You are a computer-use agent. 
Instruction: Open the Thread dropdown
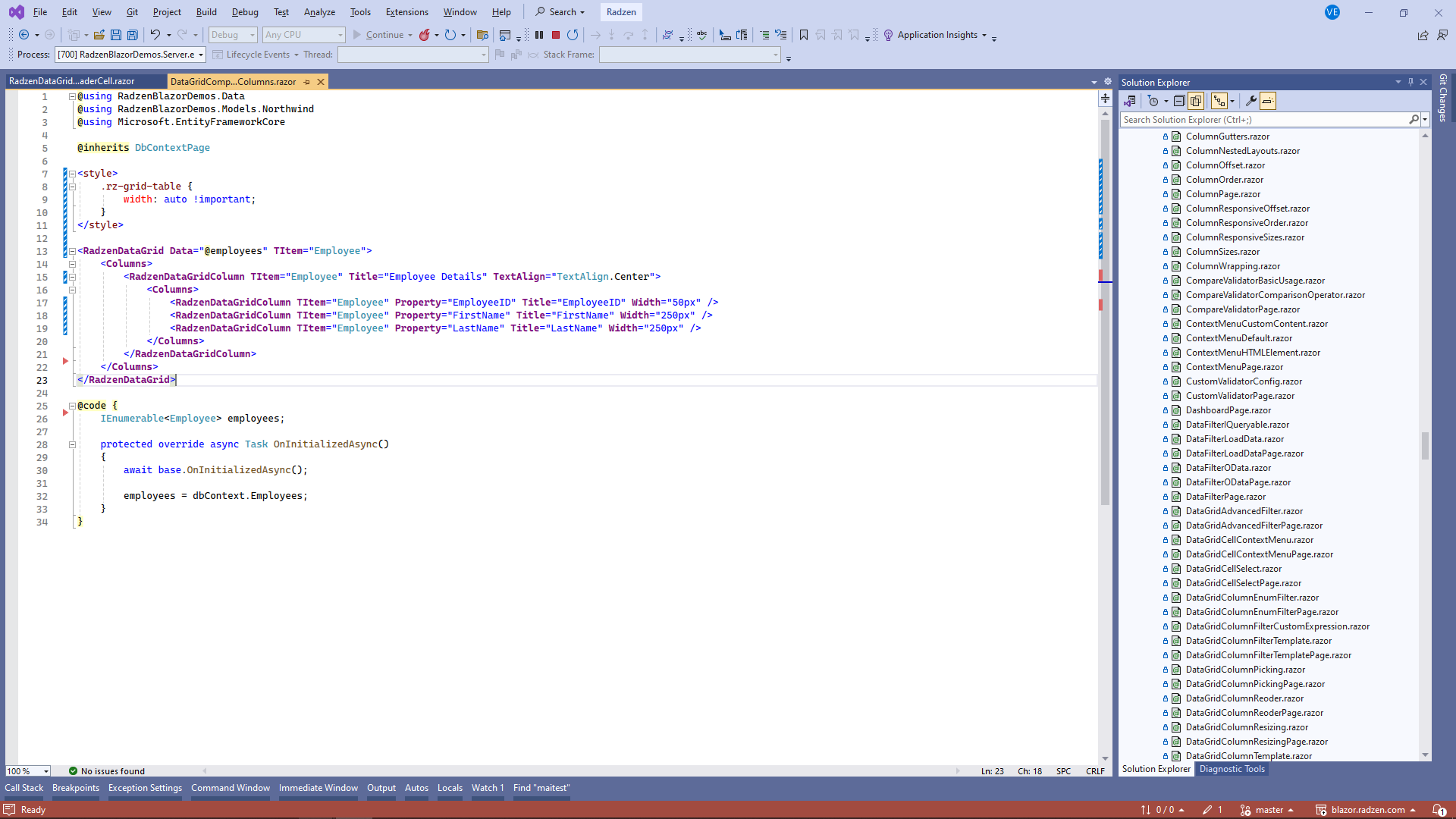413,55
